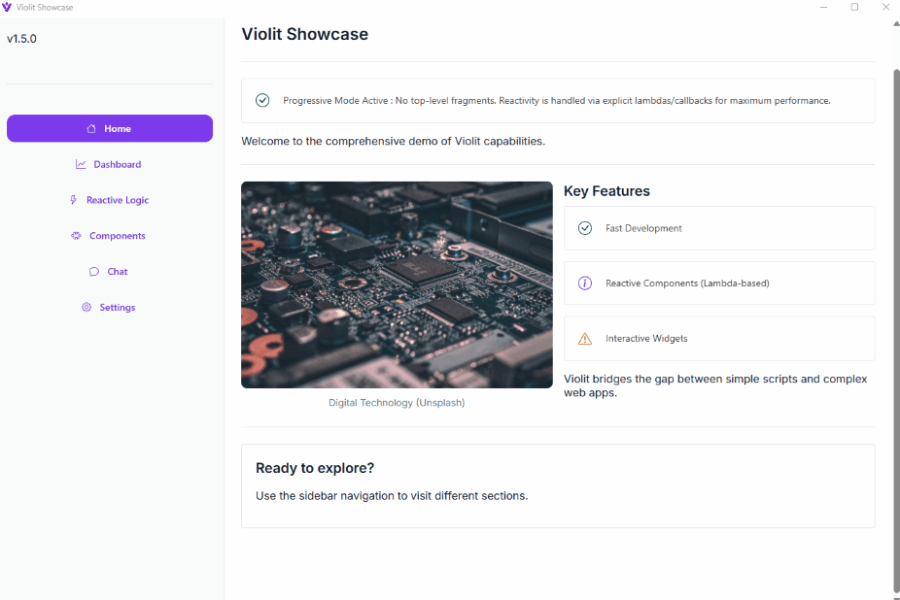Open Chat via the speech bubble icon

(x=92, y=271)
